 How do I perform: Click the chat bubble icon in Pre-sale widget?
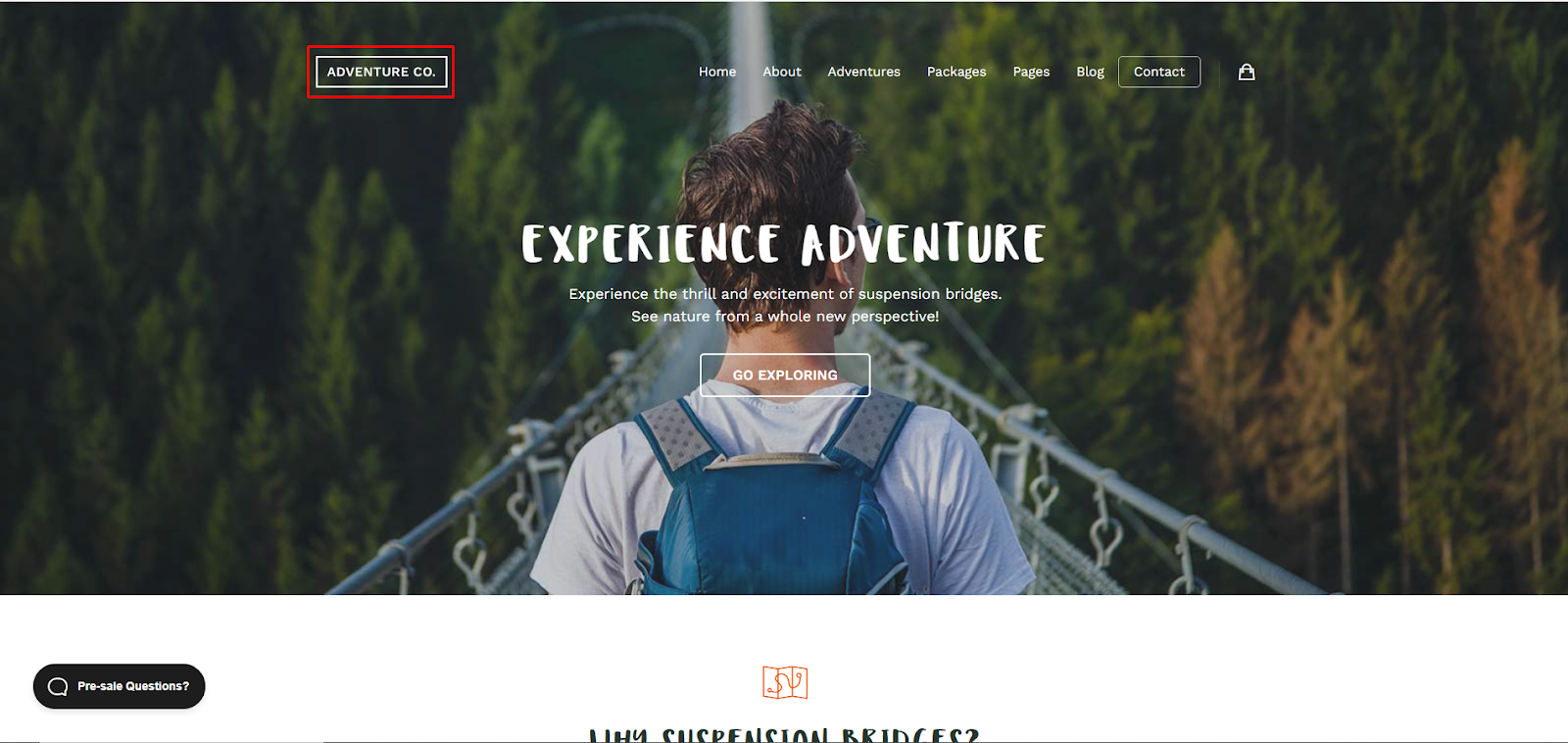[58, 686]
